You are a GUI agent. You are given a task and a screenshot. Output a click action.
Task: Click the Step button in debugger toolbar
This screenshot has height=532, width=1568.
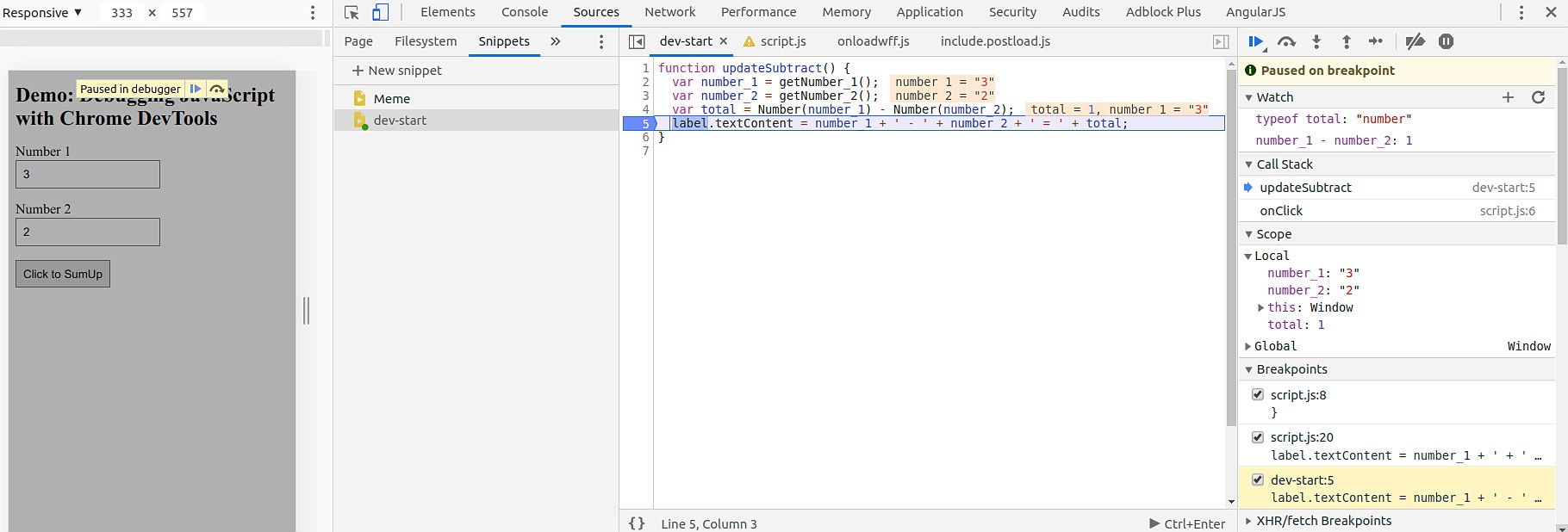(1376, 41)
